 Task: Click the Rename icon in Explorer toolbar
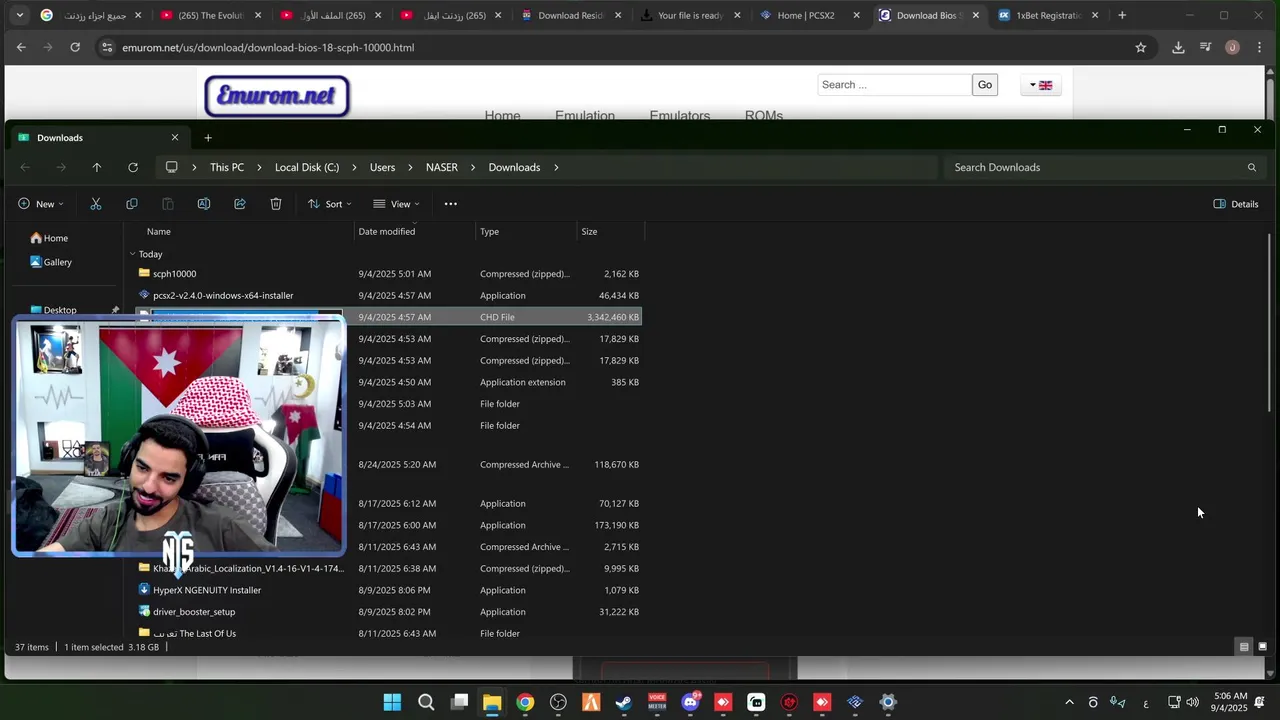click(204, 204)
